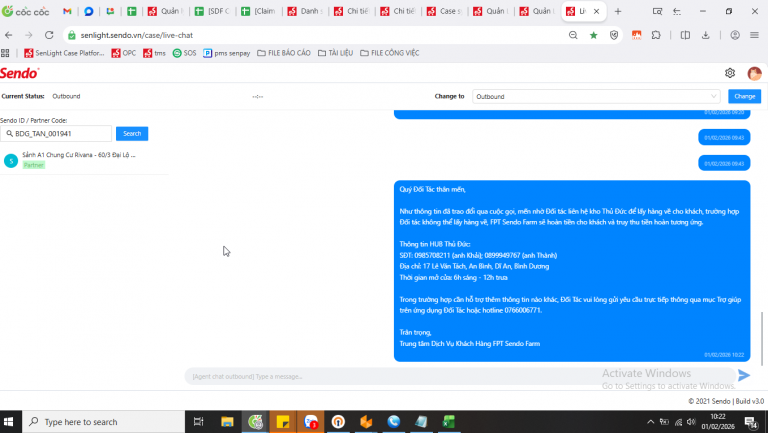Open the pms senpay bookmark
This screenshot has height=433, width=768.
pyautogui.click(x=227, y=53)
